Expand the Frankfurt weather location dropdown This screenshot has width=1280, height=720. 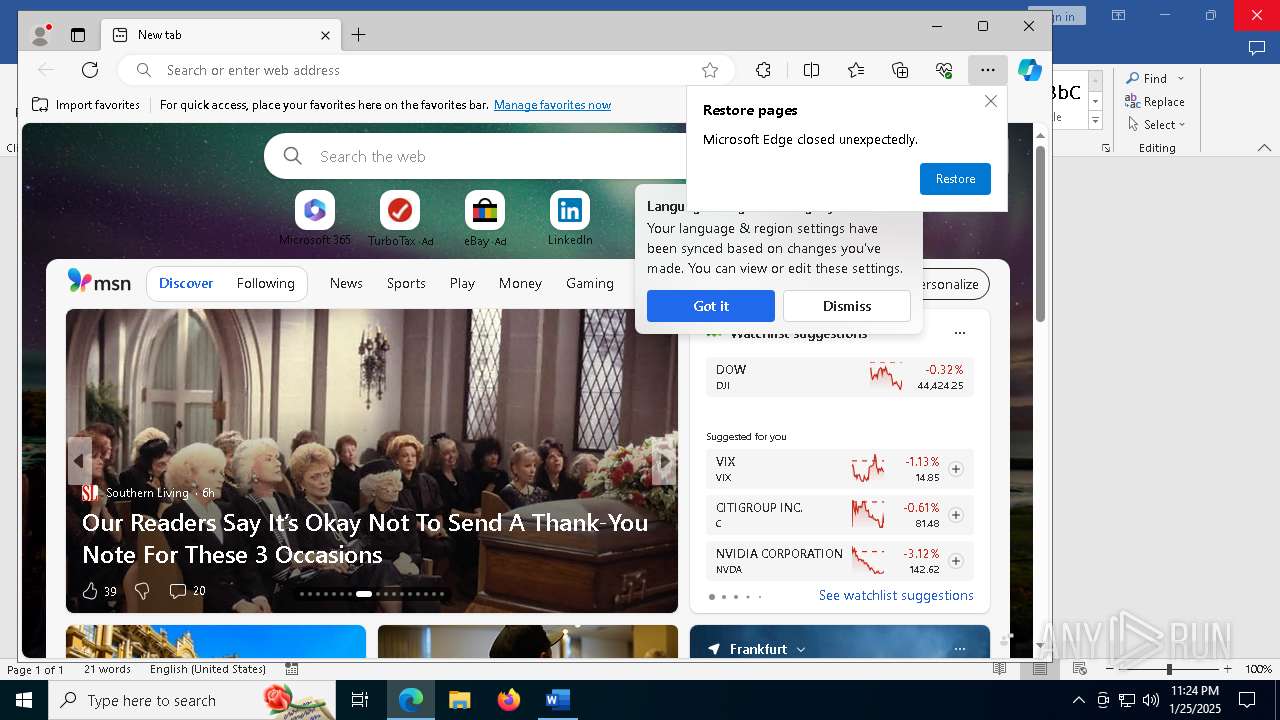(x=800, y=649)
